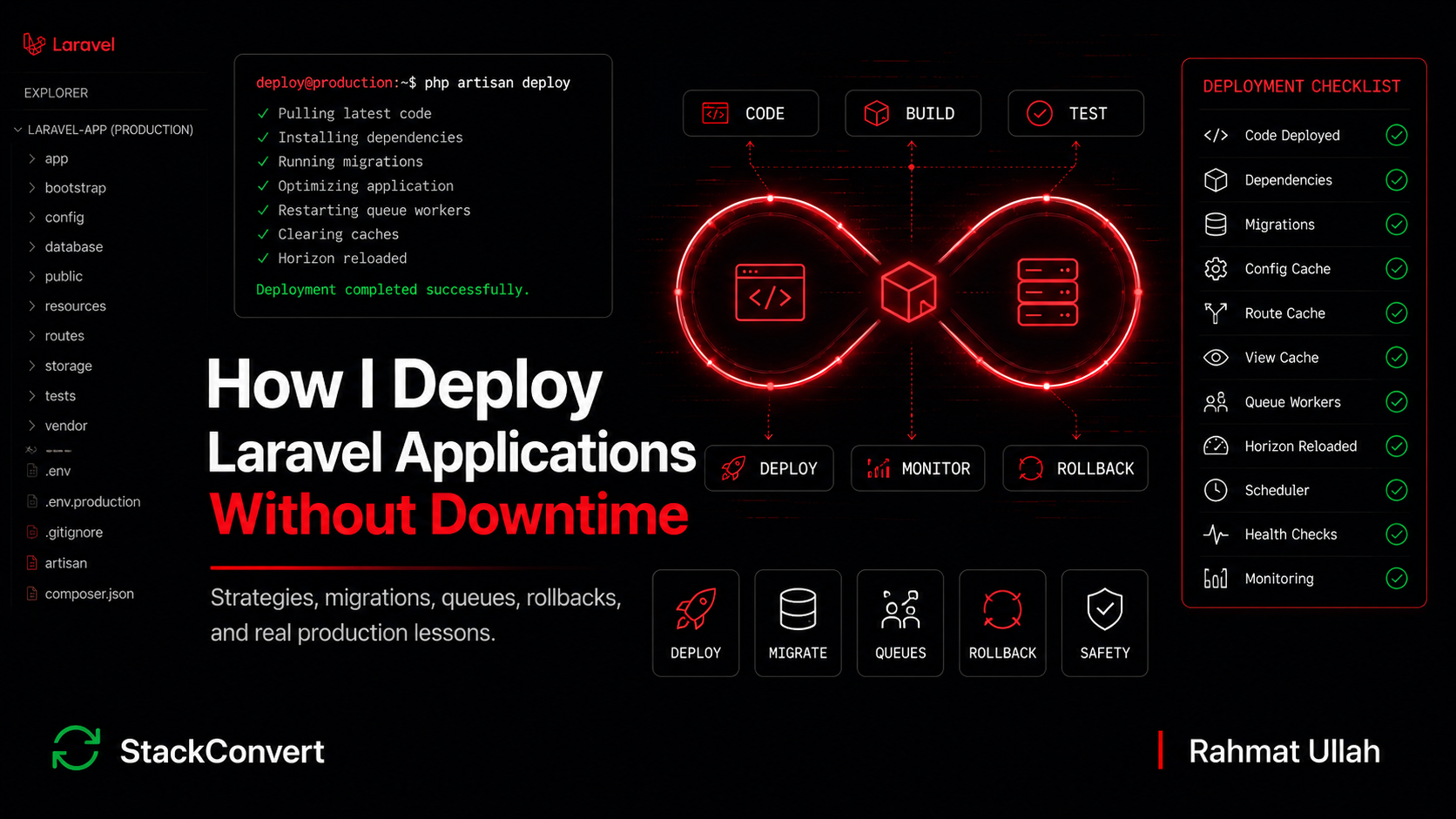Image resolution: width=1456 pixels, height=819 pixels.
Task: Toggle the Scheduler check circle
Action: click(1396, 490)
